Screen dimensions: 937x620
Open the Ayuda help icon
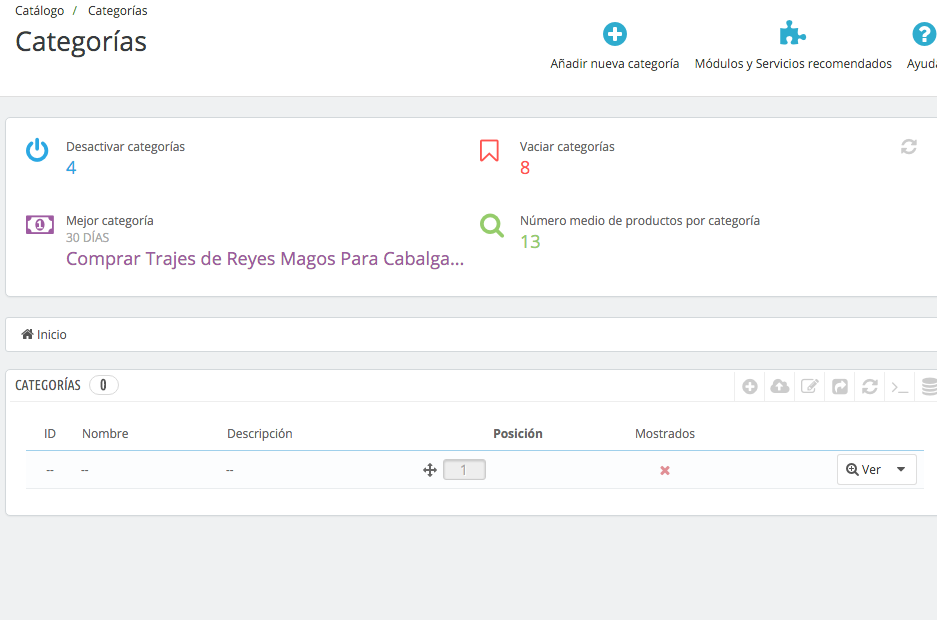pos(924,34)
